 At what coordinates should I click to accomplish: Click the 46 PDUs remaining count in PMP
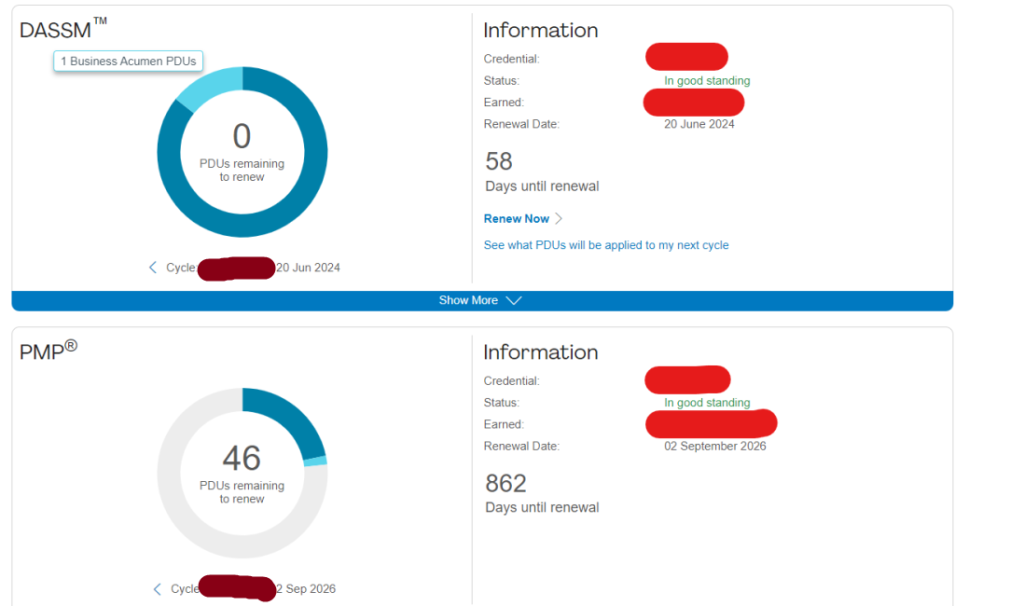(242, 458)
